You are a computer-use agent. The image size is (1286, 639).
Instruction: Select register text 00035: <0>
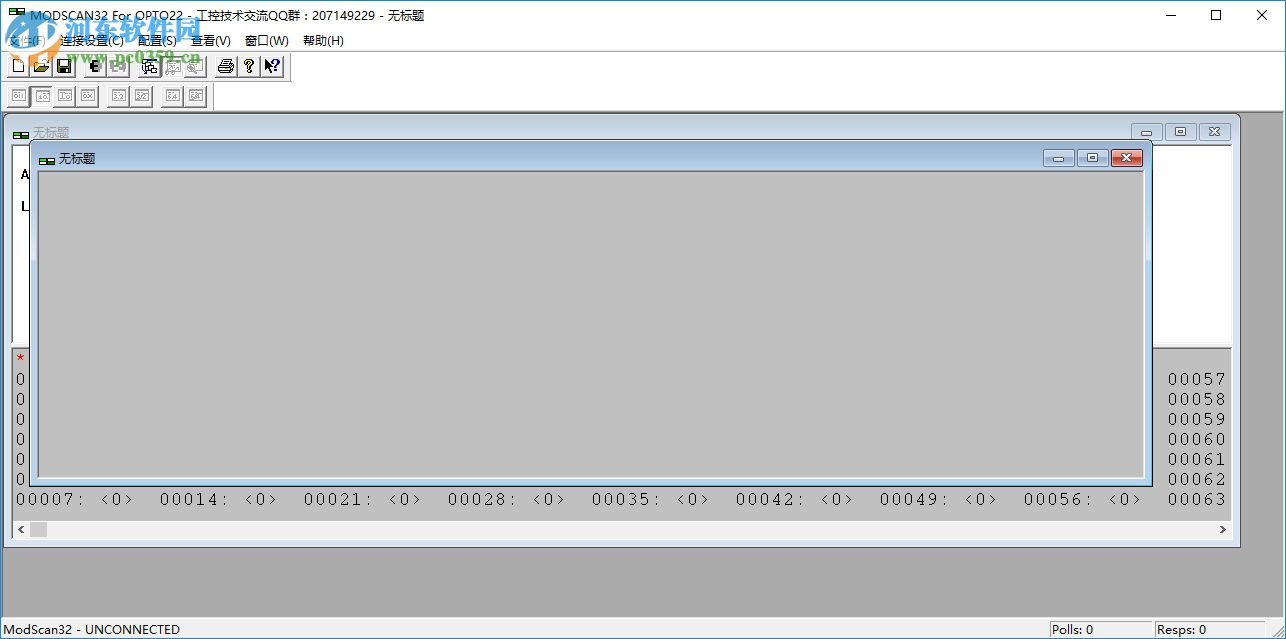pos(650,499)
